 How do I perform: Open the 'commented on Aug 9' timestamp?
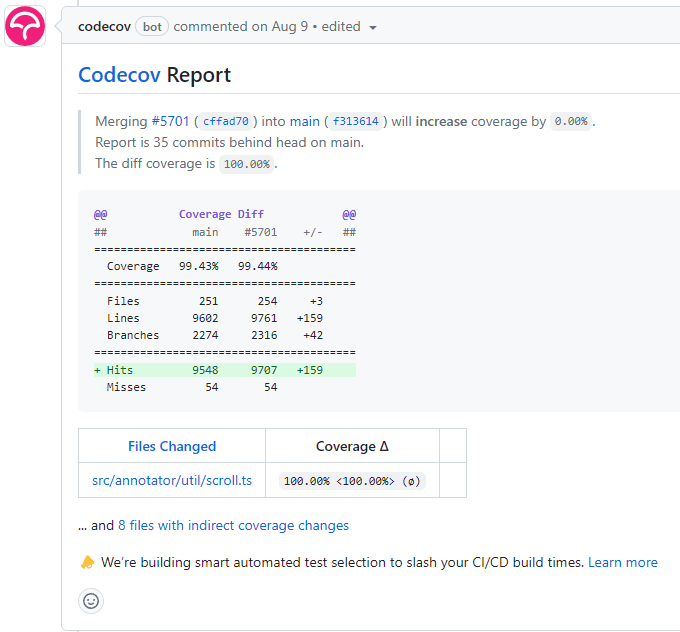241,26
